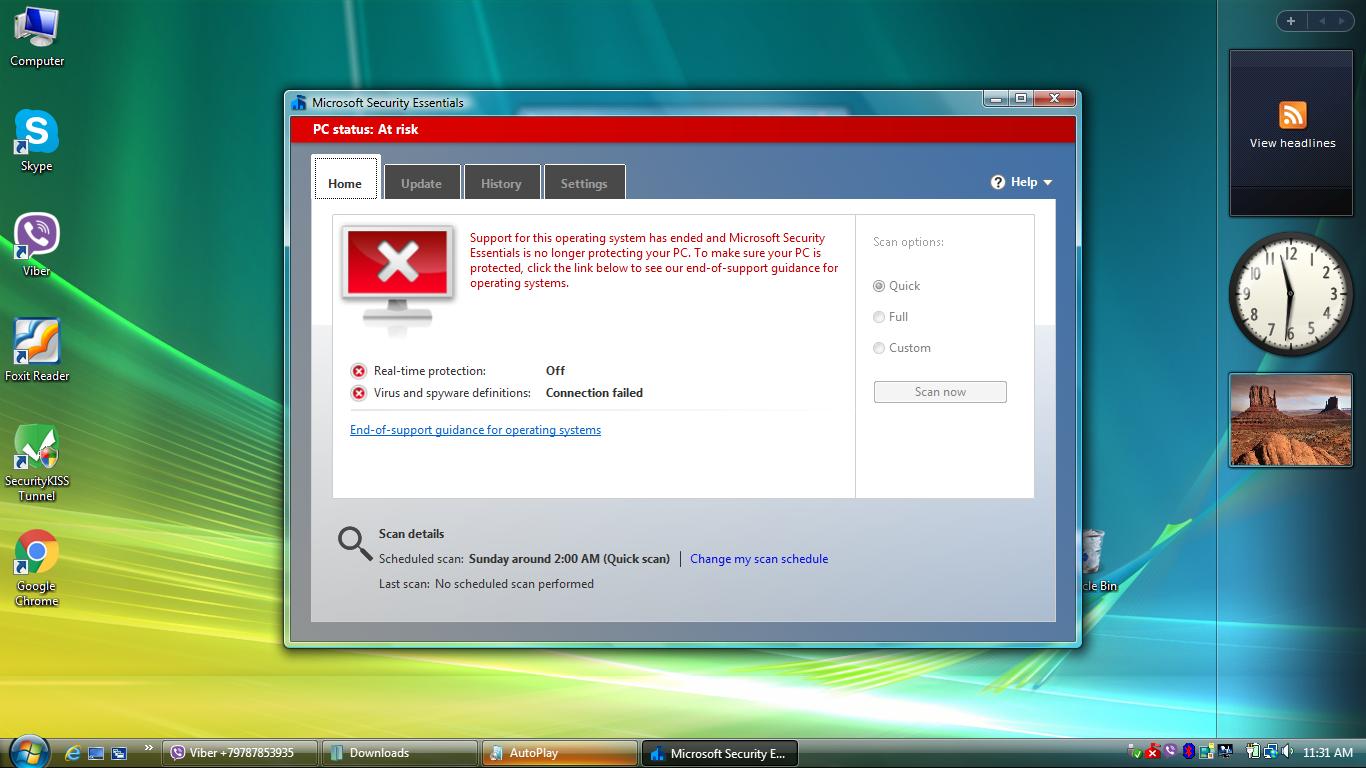Click the Microsoft Security Essentials title bar icon
1366x768 pixels.
pos(299,102)
